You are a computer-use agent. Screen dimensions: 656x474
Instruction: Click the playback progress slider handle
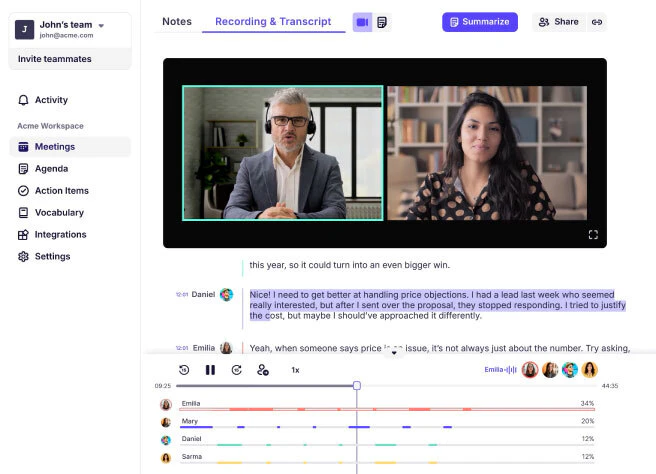coord(357,385)
